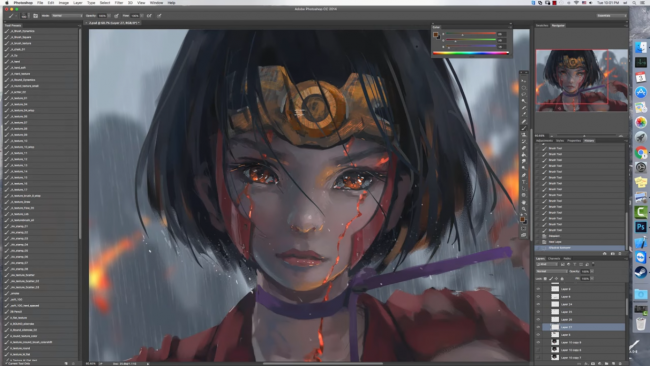The width and height of the screenshot is (650, 366).
Task: Open the layer blending mode dropdown
Action: click(x=551, y=271)
